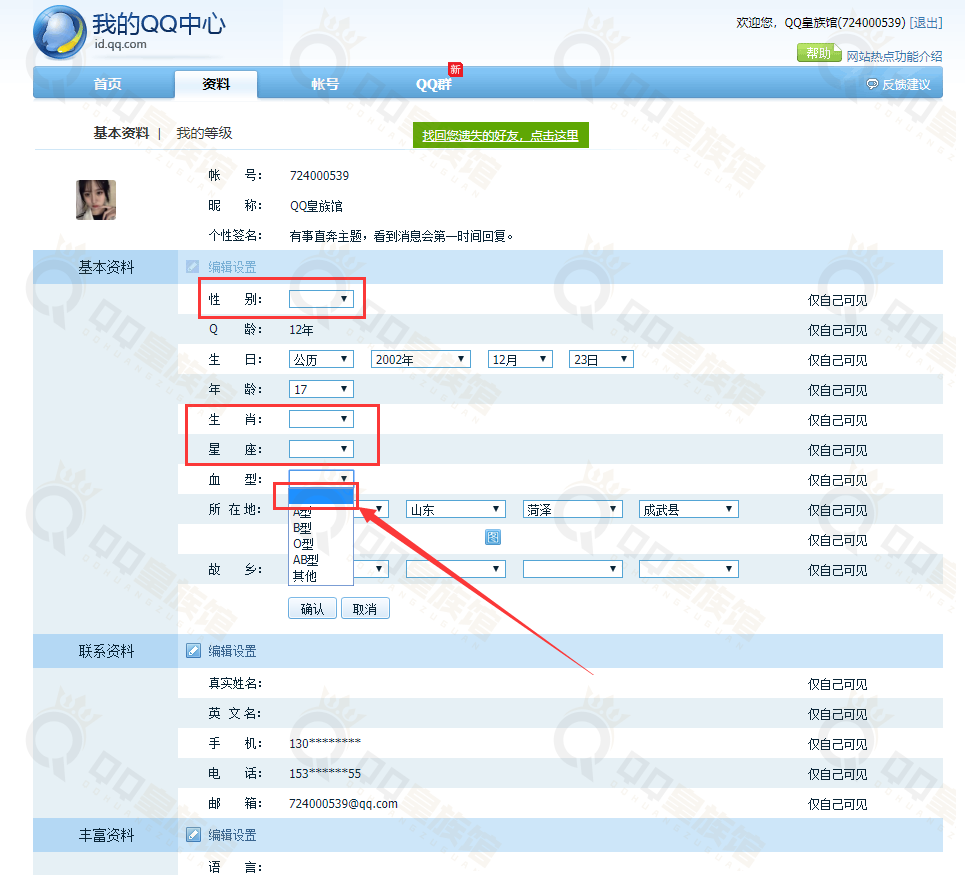Open the birth year 2002年 dropdown
Viewport: 965px width, 875px height.
click(x=420, y=359)
